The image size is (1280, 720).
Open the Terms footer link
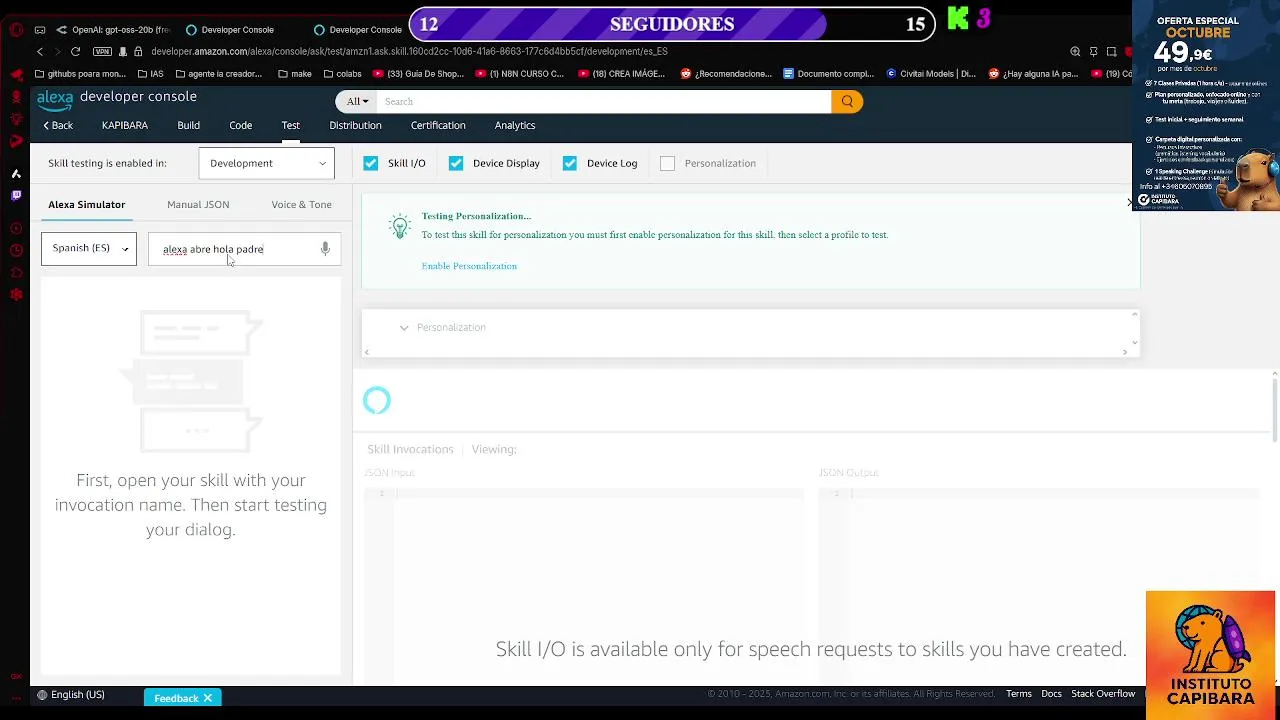click(x=1019, y=694)
